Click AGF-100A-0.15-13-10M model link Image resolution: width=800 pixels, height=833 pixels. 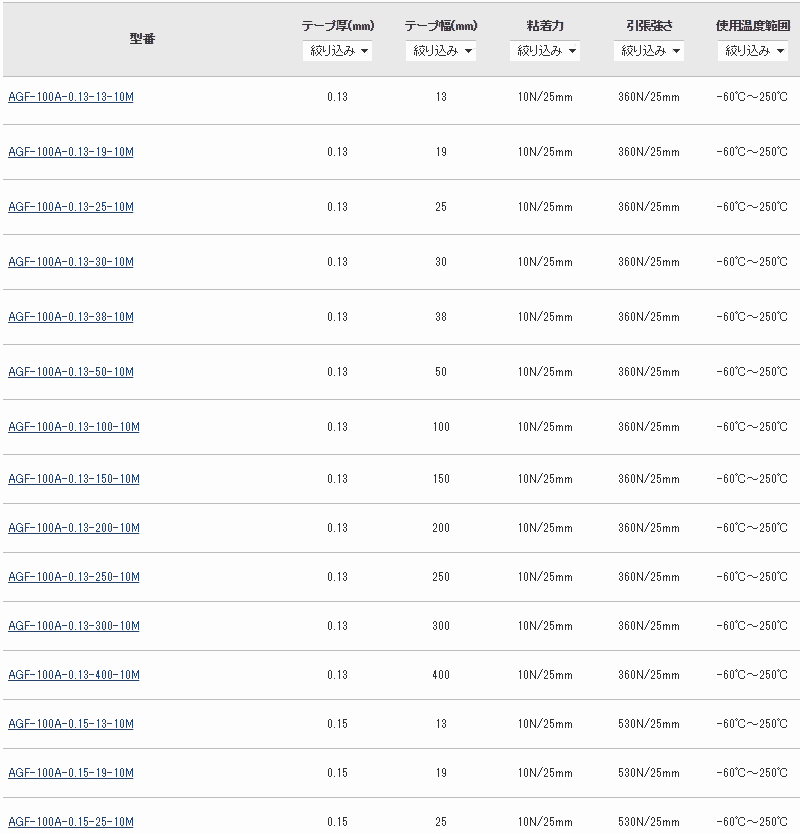[x=71, y=724]
